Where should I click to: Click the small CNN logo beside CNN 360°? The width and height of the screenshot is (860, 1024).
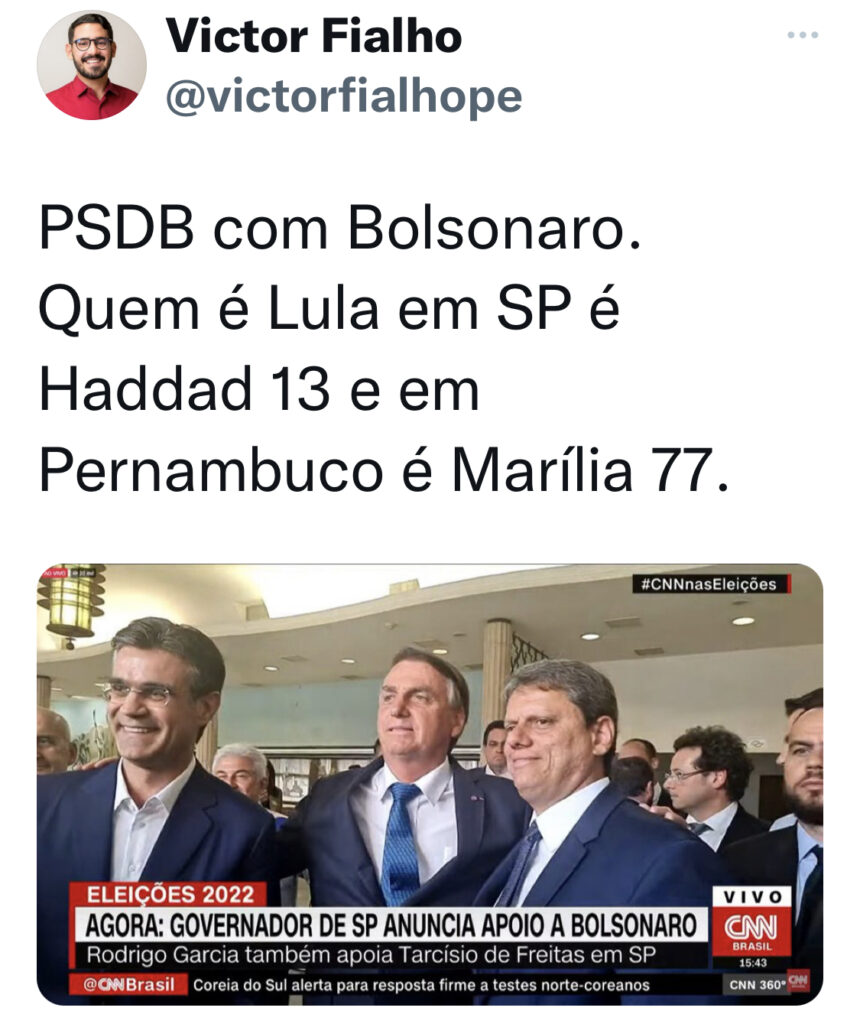click(x=799, y=980)
